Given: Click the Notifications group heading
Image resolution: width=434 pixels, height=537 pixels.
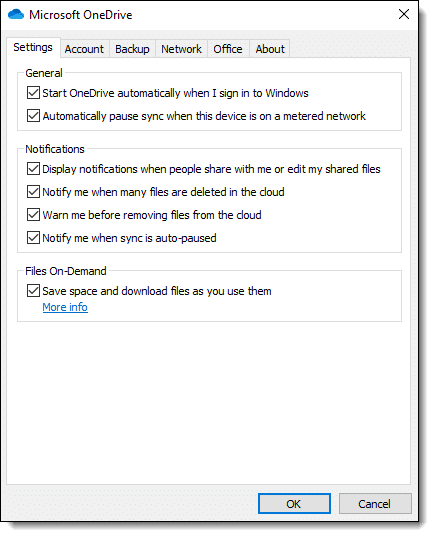Looking at the screenshot, I should [x=55, y=149].
